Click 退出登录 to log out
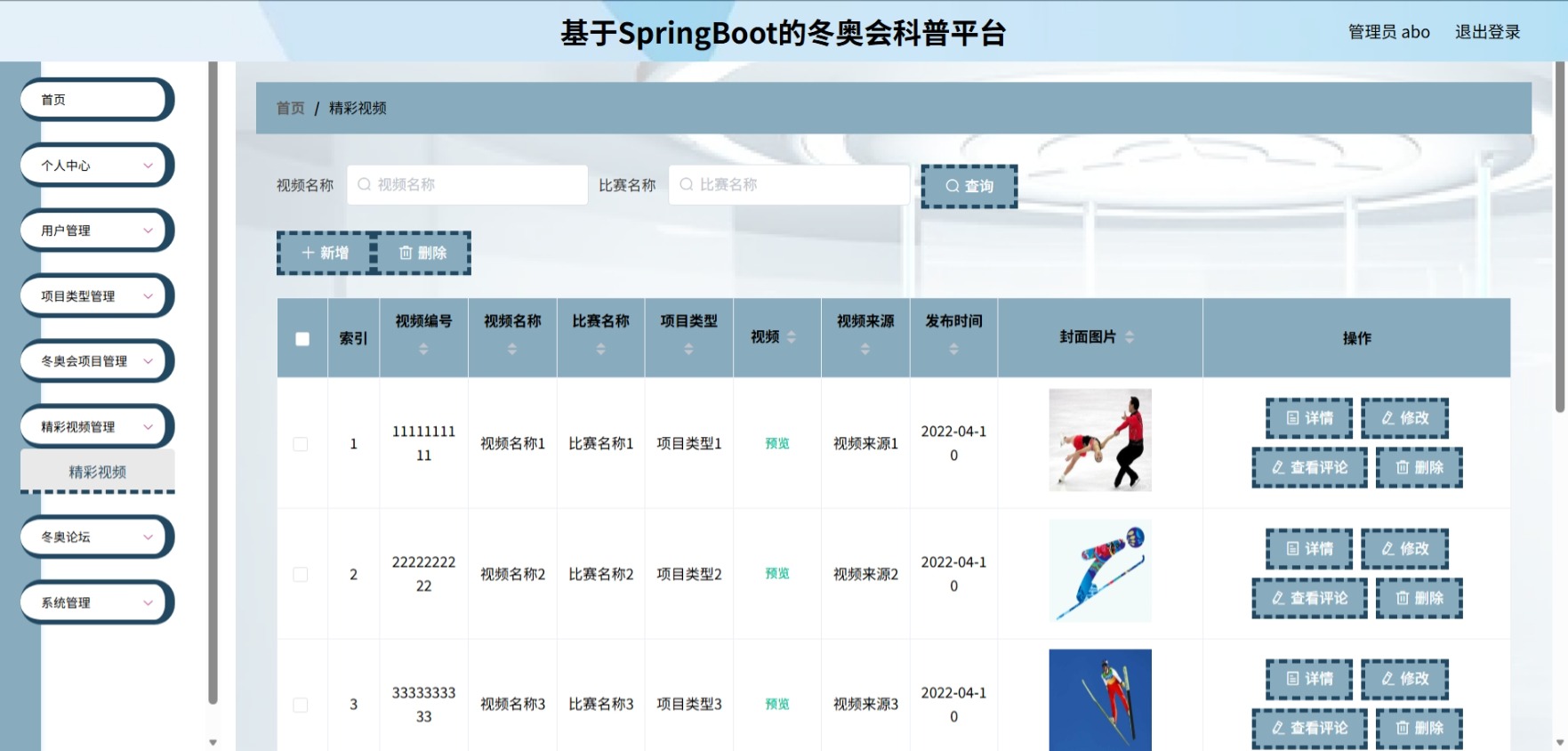Image resolution: width=1568 pixels, height=751 pixels. pyautogui.click(x=1487, y=32)
